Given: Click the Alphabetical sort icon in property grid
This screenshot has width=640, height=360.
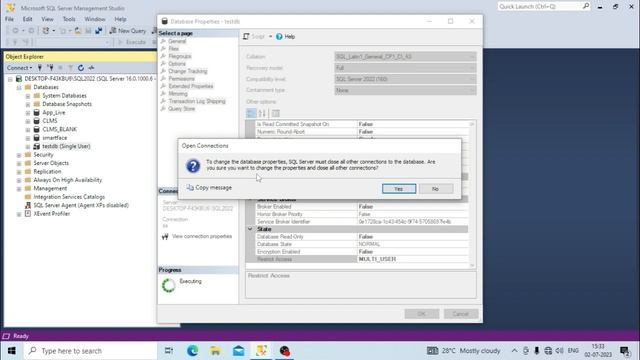Looking at the screenshot, I should pyautogui.click(x=262, y=113).
